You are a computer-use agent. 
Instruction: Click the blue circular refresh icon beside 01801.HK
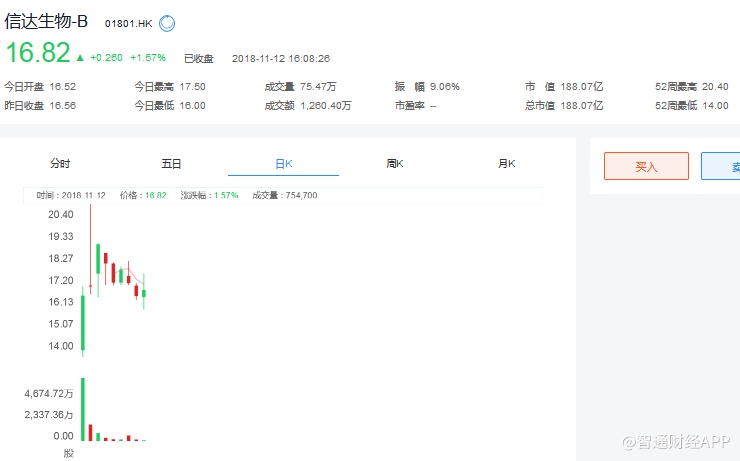[x=167, y=23]
